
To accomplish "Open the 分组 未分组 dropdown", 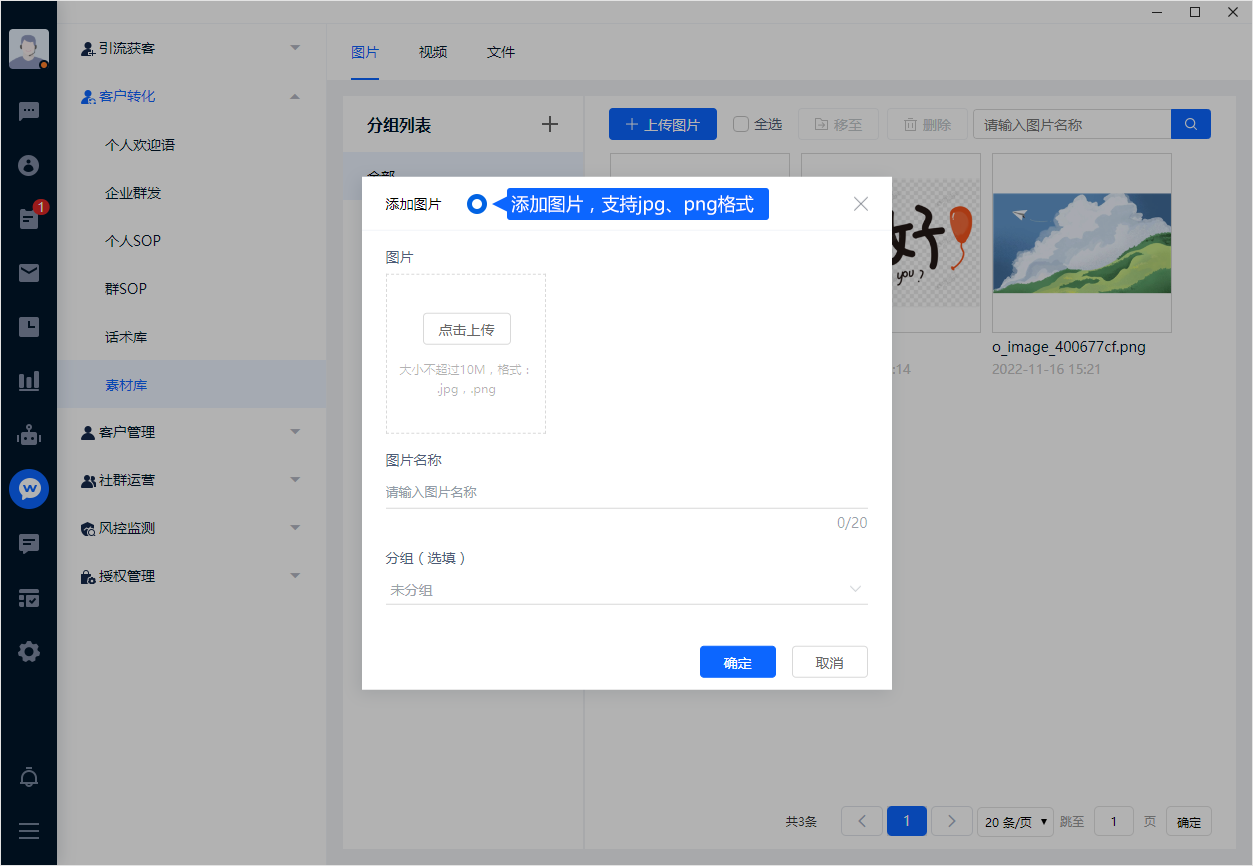I will pos(626,590).
